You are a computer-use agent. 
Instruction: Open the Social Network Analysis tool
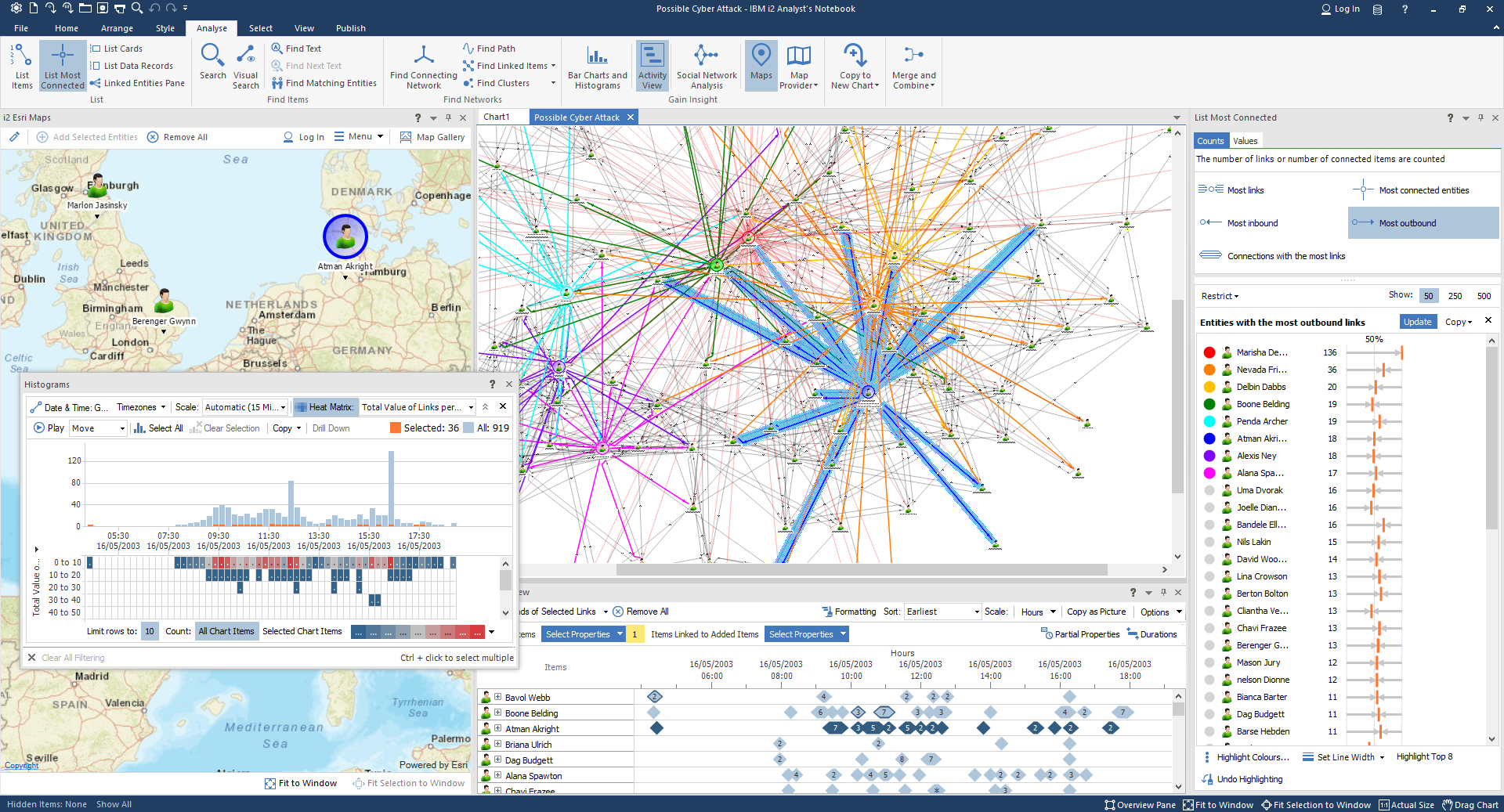point(706,66)
